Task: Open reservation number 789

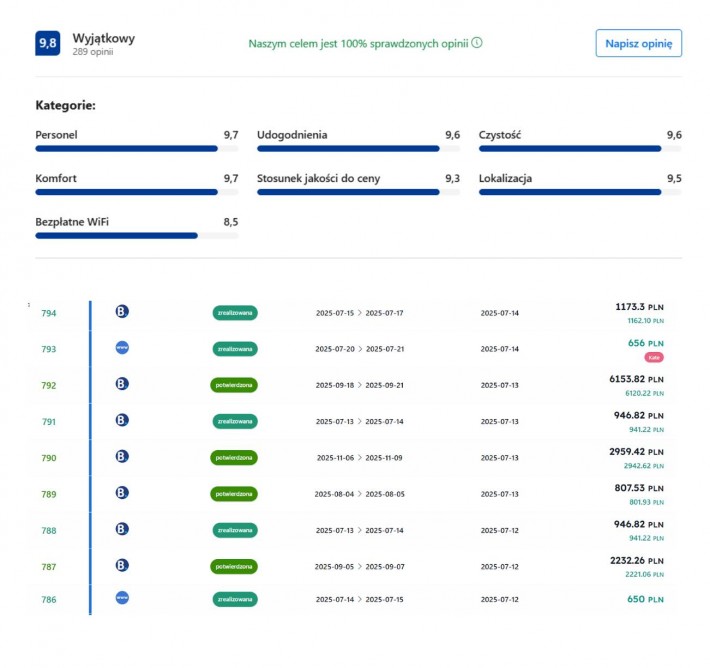Action: [49, 494]
